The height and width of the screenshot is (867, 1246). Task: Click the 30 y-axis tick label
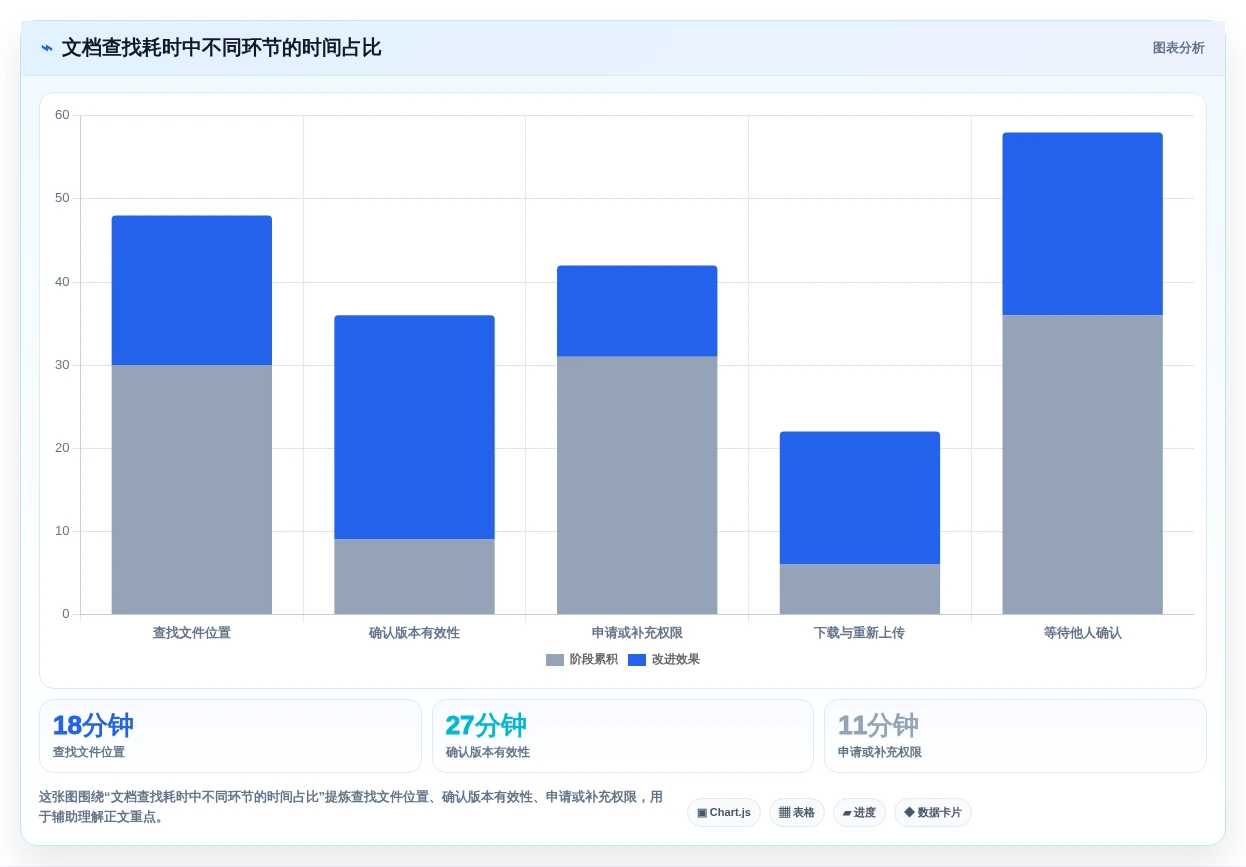click(x=62, y=365)
